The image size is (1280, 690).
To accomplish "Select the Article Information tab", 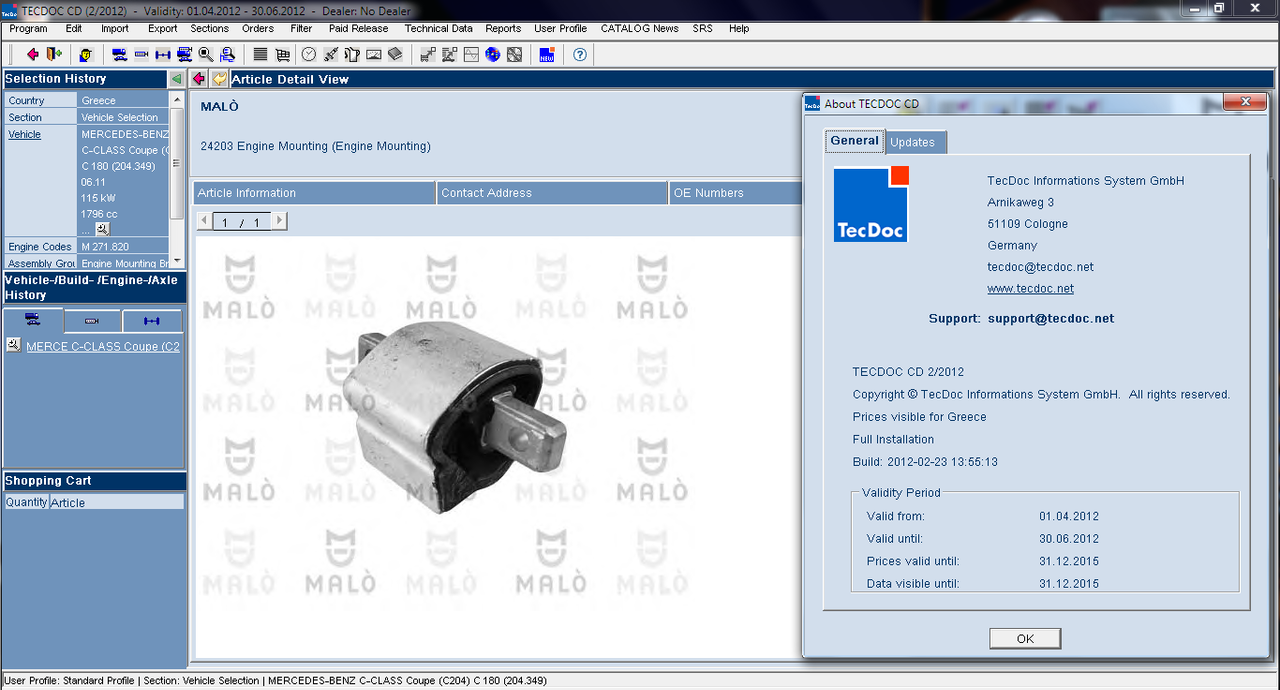I will (314, 193).
